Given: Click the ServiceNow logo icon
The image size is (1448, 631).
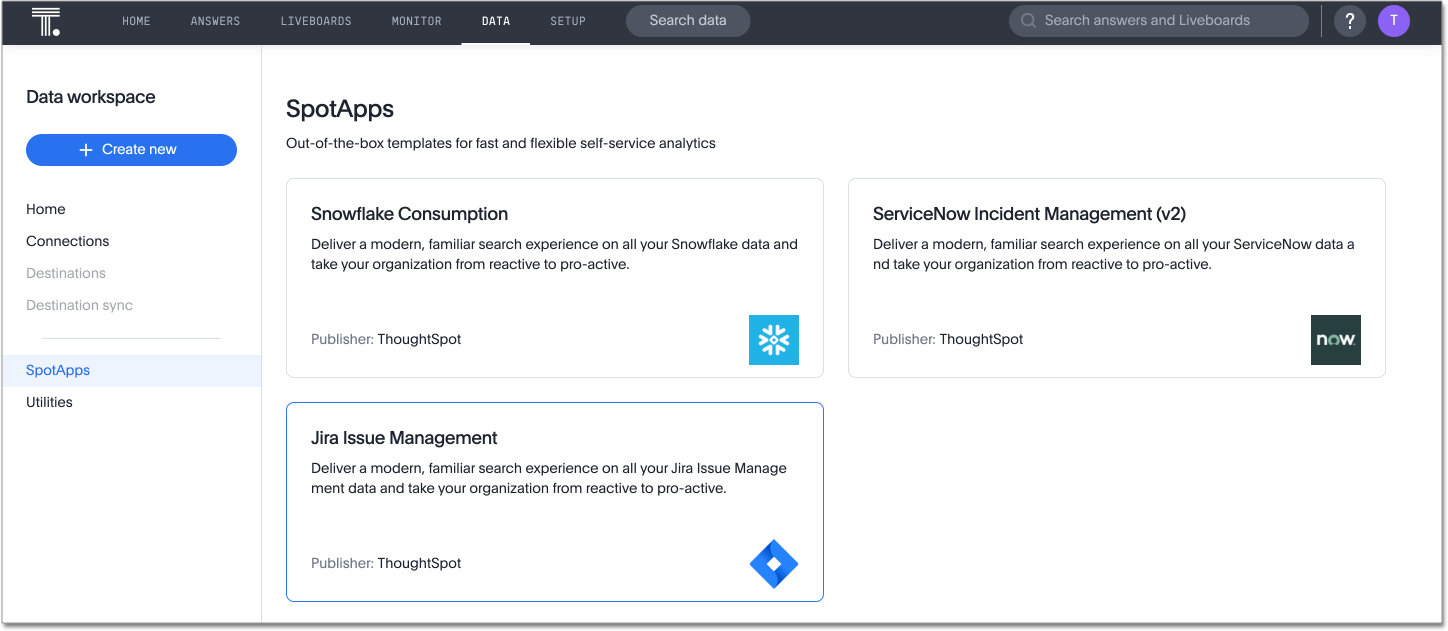Looking at the screenshot, I should [x=1335, y=340].
